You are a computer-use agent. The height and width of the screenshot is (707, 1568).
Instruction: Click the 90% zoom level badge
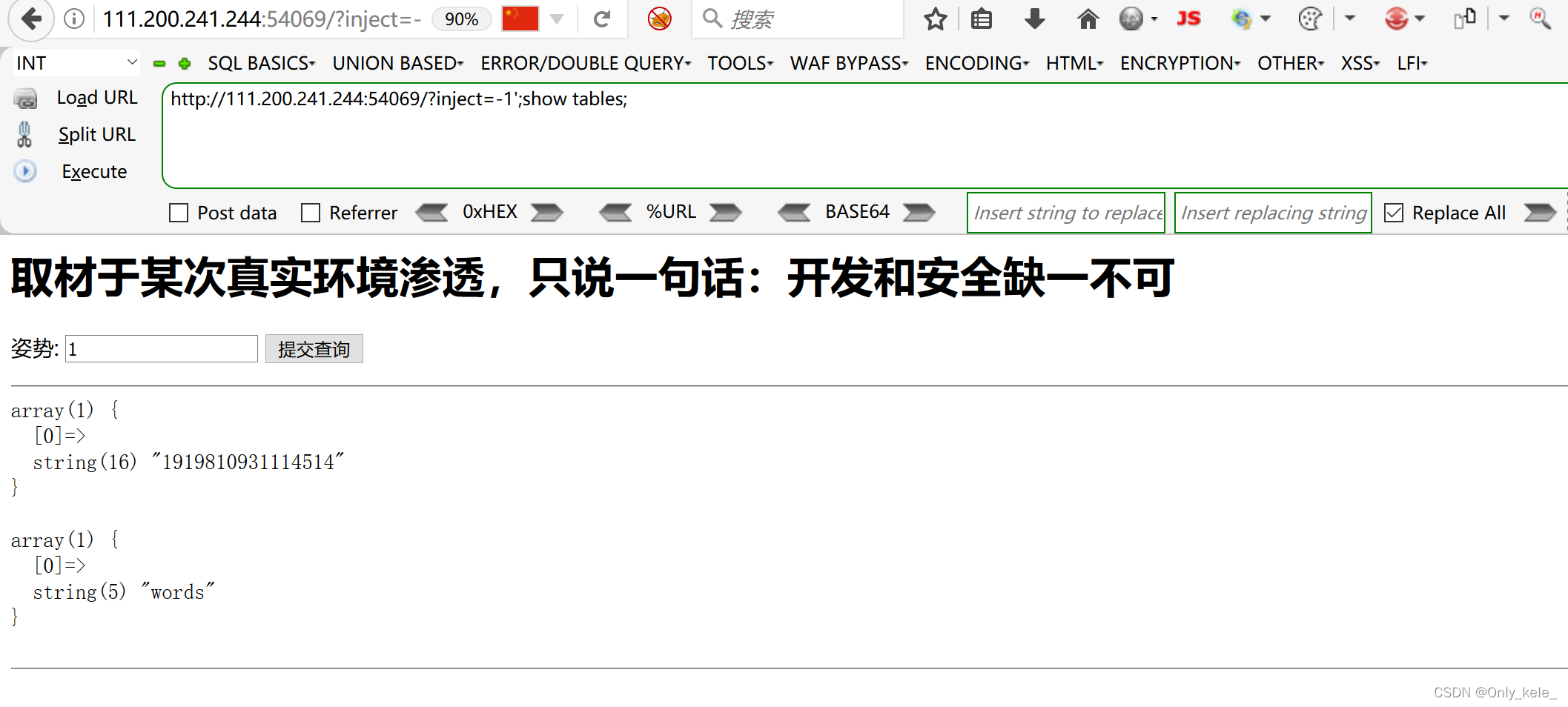[x=461, y=19]
